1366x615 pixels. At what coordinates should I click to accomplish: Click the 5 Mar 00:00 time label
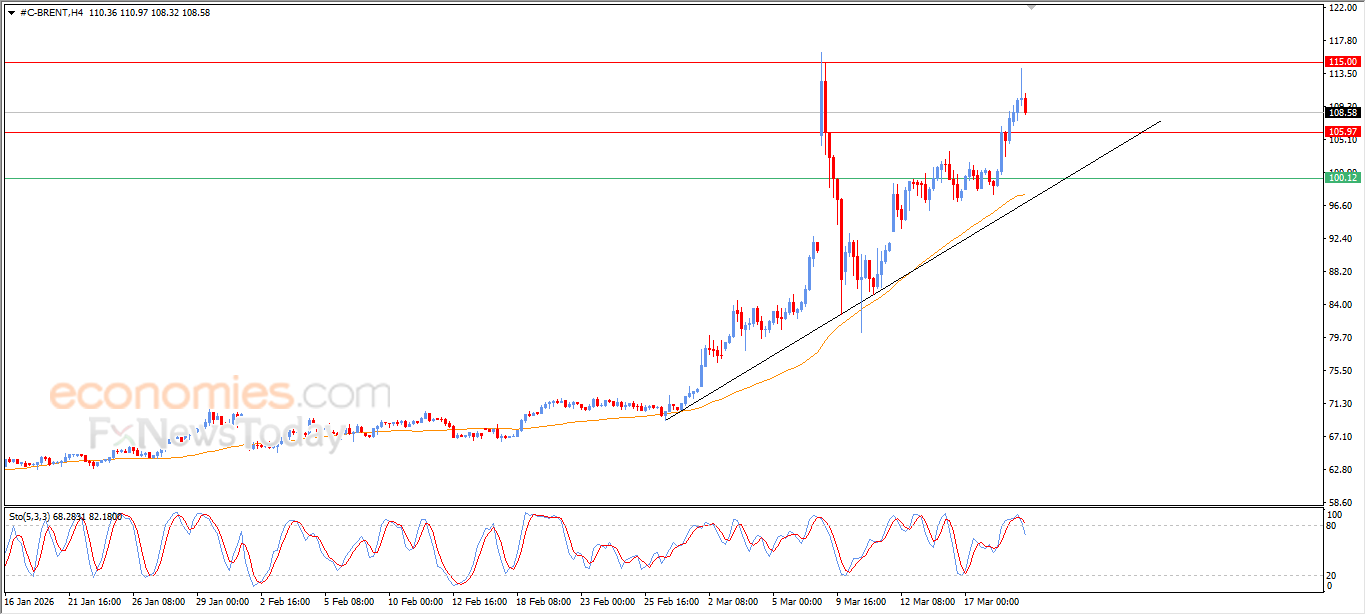[x=797, y=602]
